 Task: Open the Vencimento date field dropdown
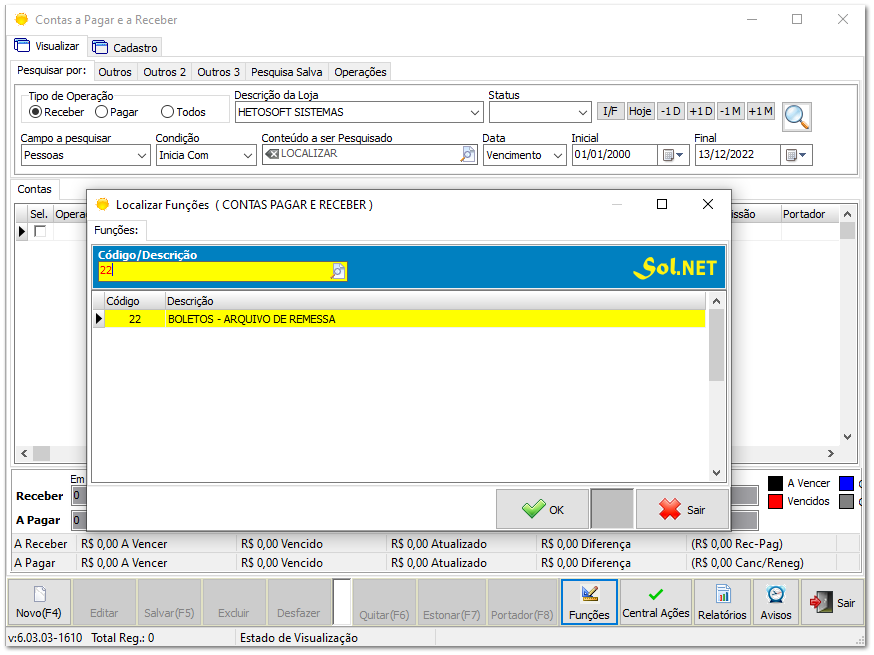coord(556,155)
